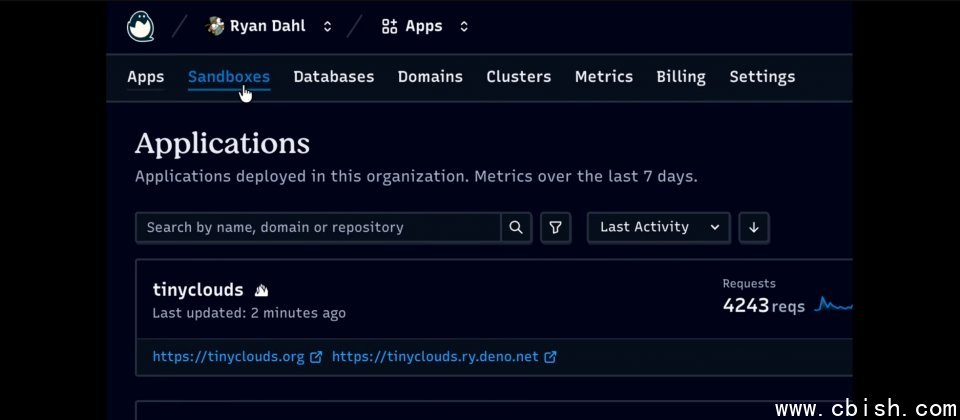Click the Apps grid icon in breadcrumb

390,27
